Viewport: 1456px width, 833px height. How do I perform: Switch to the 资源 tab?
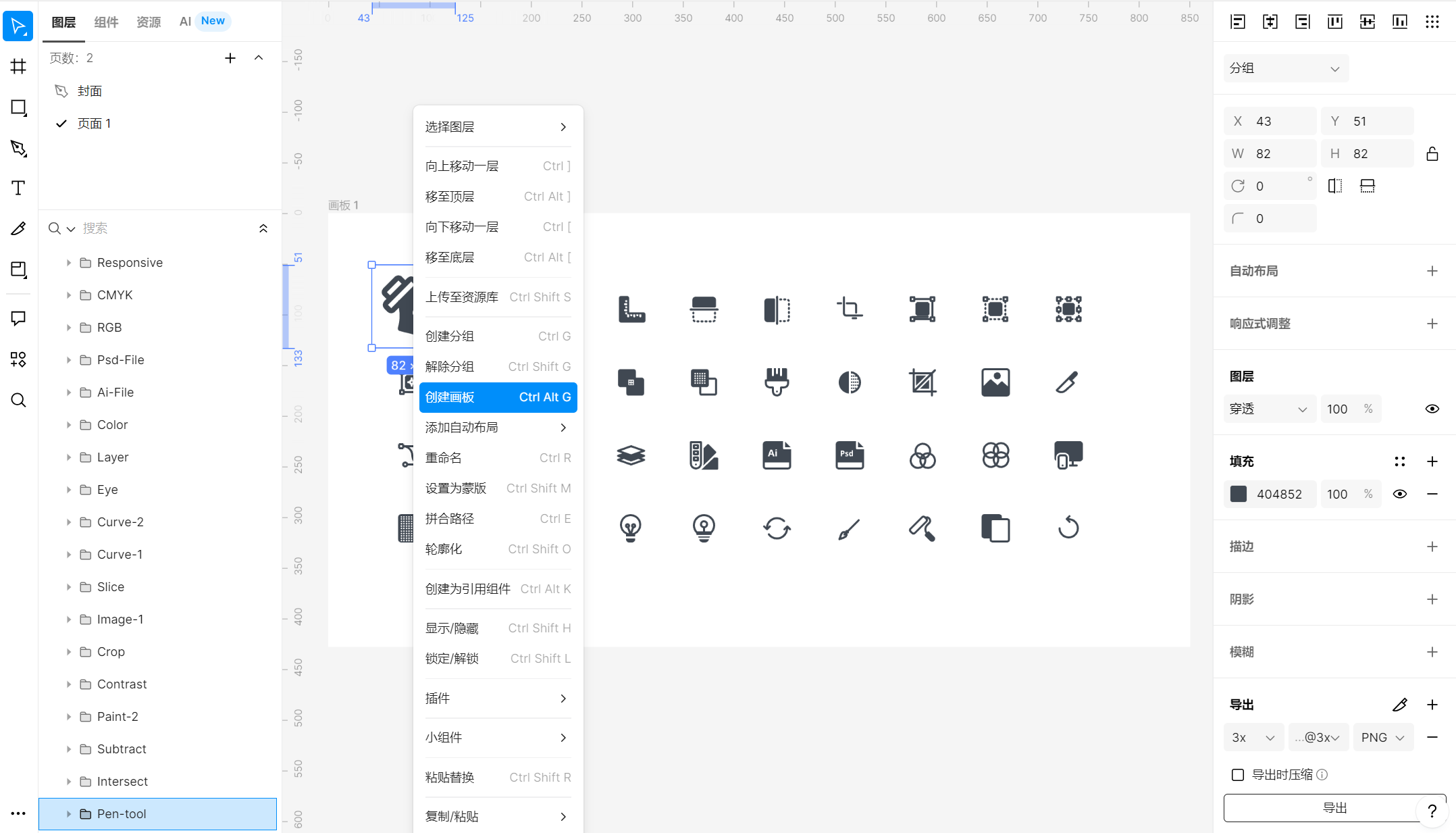click(149, 22)
